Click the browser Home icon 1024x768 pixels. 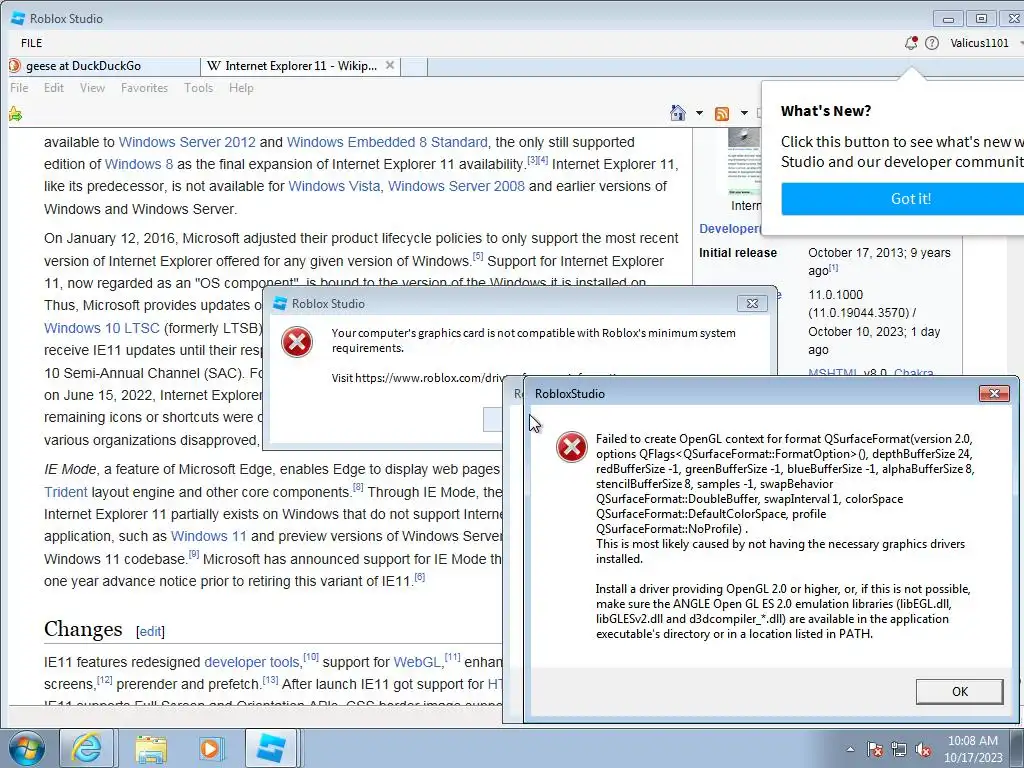678,113
